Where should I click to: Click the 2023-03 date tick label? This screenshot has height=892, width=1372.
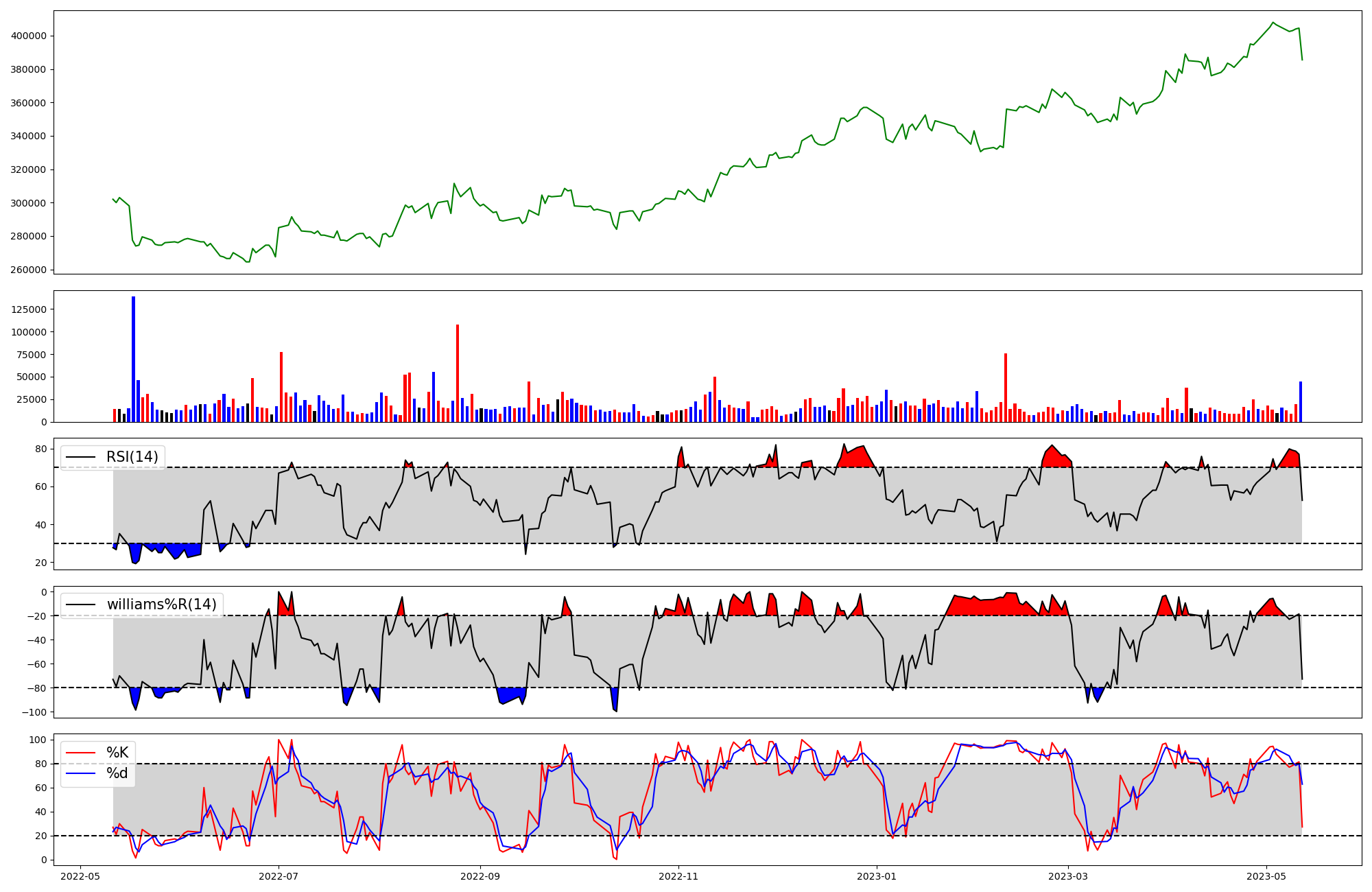click(1068, 876)
